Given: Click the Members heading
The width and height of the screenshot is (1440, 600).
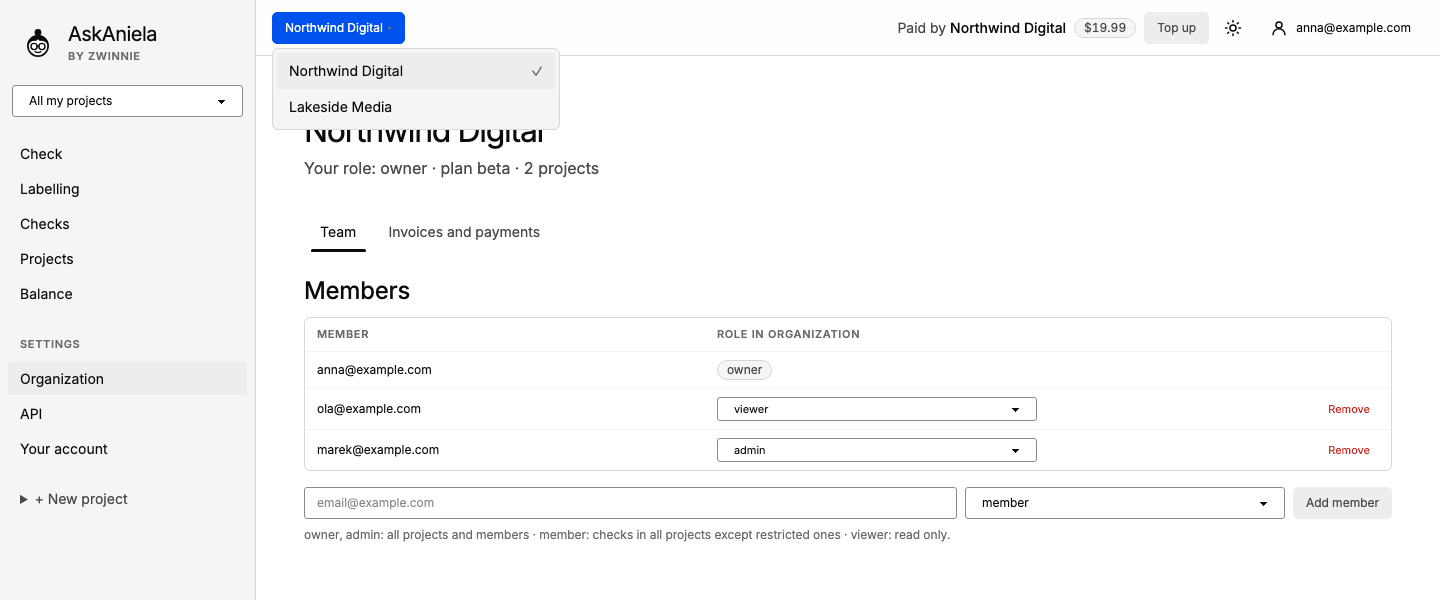Looking at the screenshot, I should (357, 291).
